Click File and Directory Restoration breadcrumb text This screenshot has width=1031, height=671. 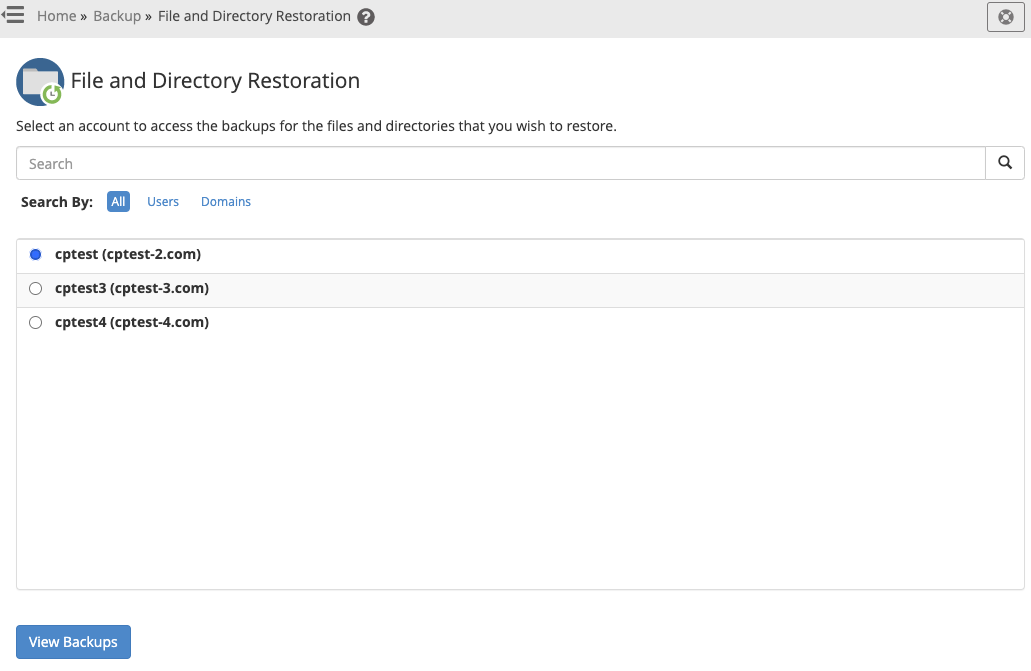[x=254, y=16]
